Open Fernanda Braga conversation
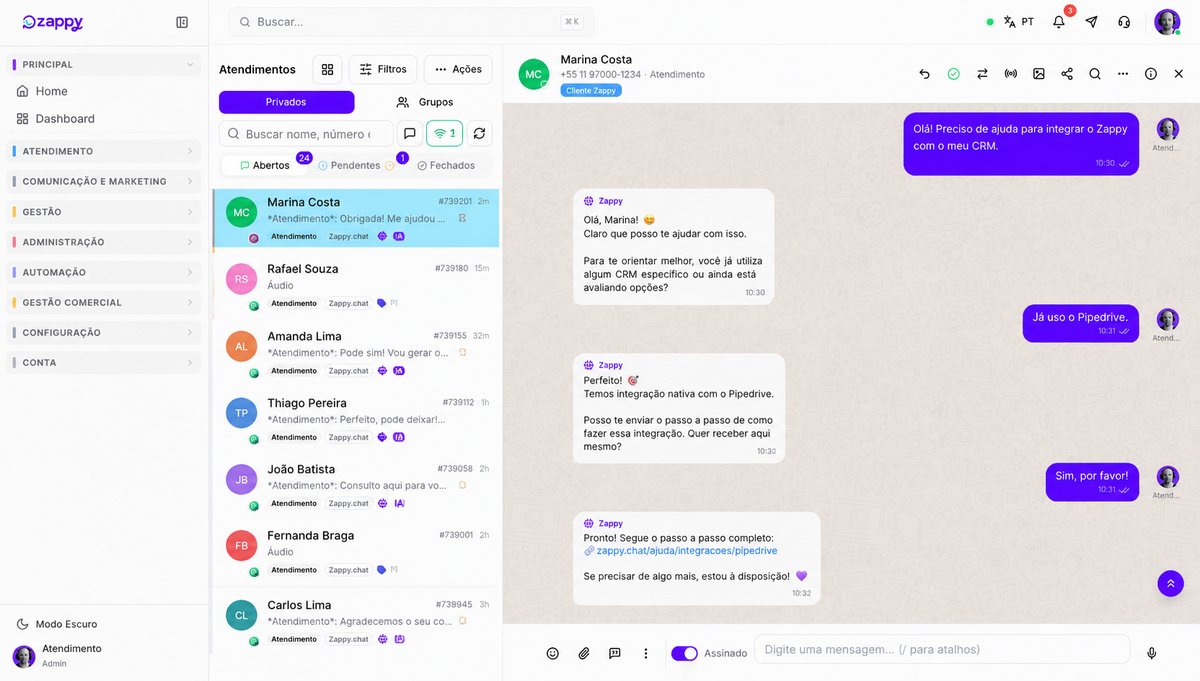Image resolution: width=1200 pixels, height=681 pixels. [356, 552]
